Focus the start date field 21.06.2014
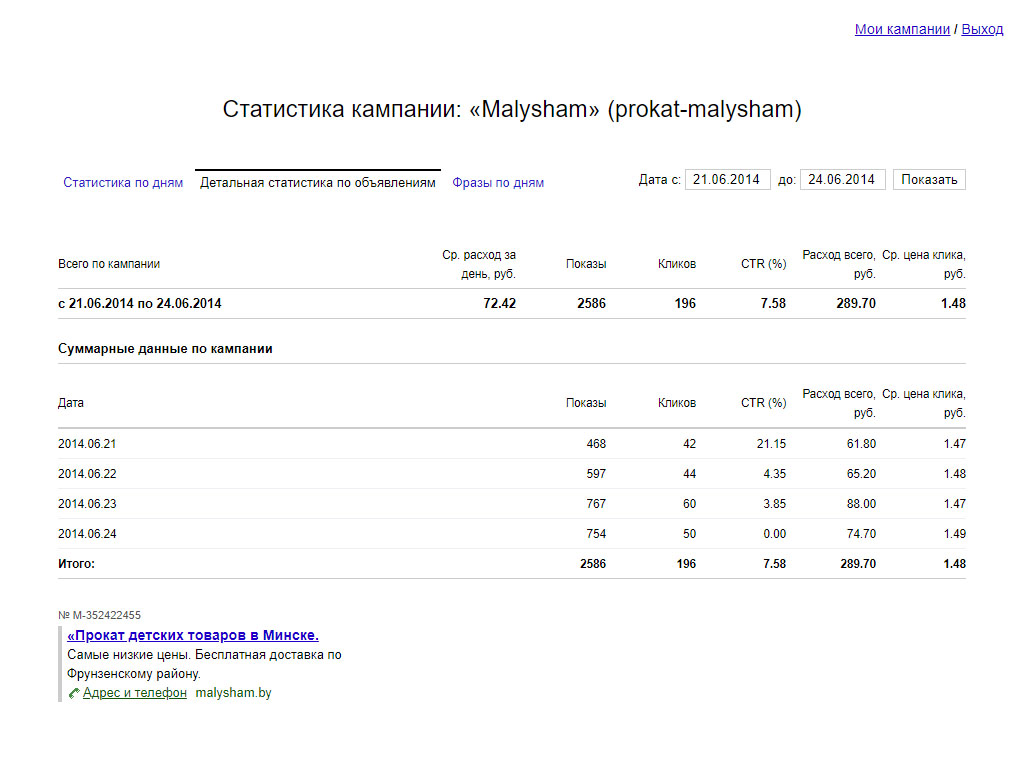Viewport: 1024px width, 768px height. [x=728, y=180]
